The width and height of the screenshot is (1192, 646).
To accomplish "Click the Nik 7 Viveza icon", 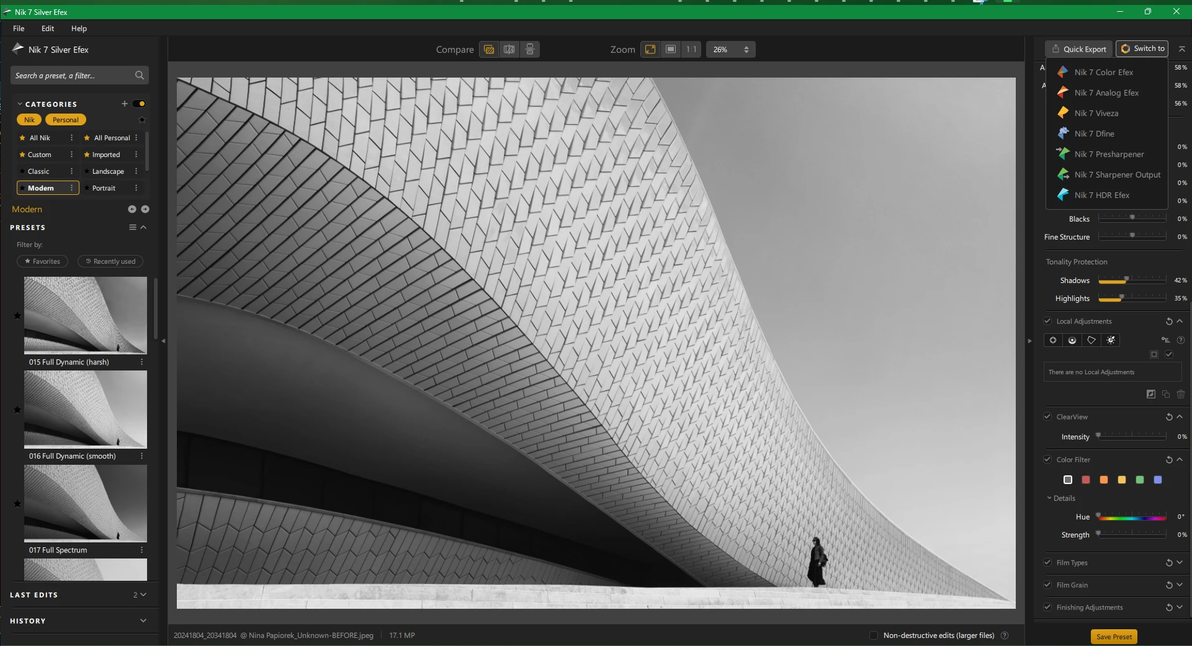I will coord(1063,113).
